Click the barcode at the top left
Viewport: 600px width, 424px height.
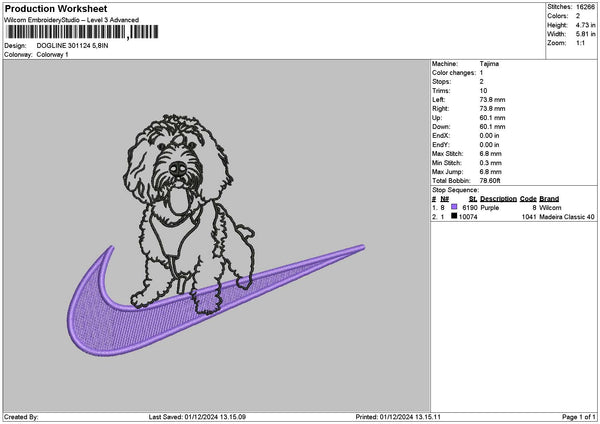pos(82,32)
